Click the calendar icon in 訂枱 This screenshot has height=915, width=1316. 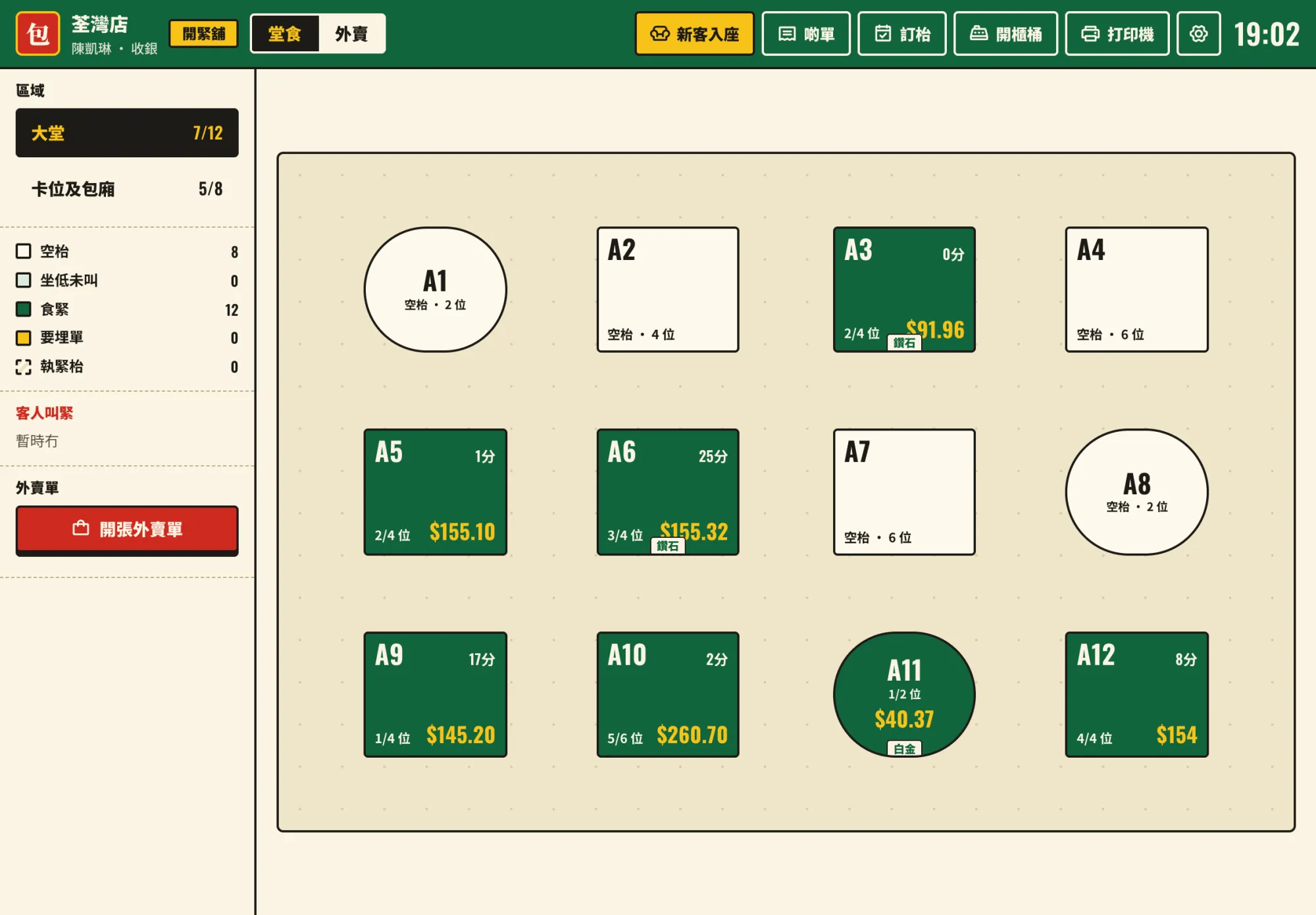click(883, 34)
